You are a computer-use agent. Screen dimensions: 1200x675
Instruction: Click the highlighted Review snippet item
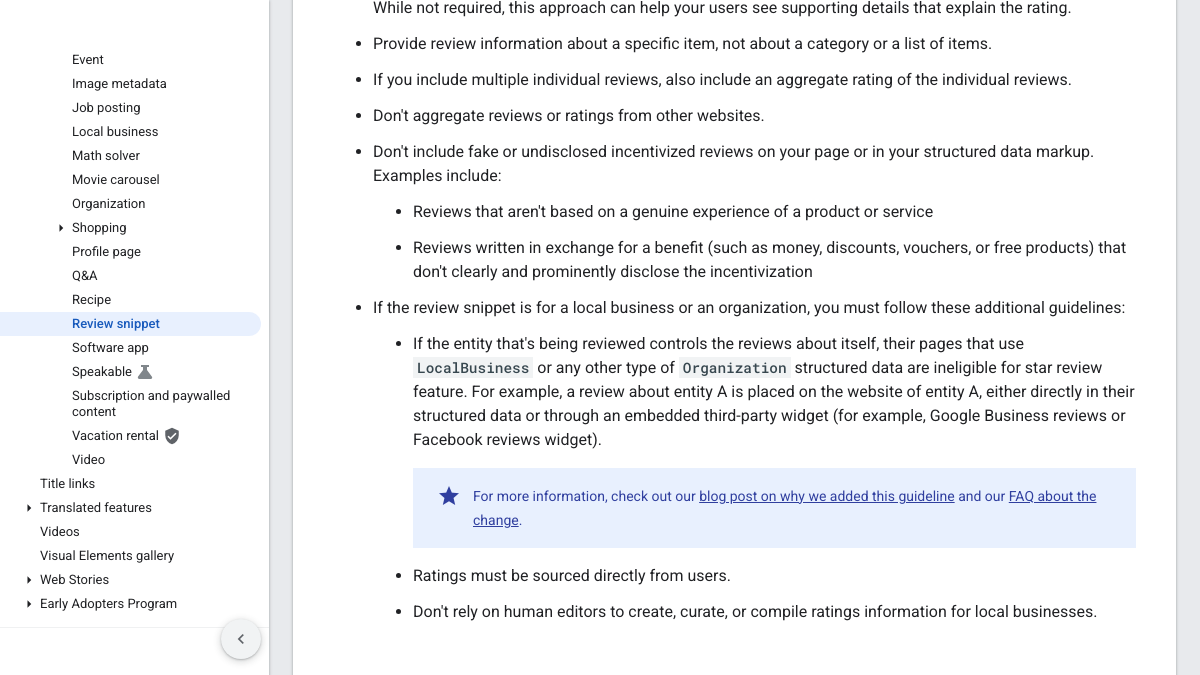(x=116, y=324)
